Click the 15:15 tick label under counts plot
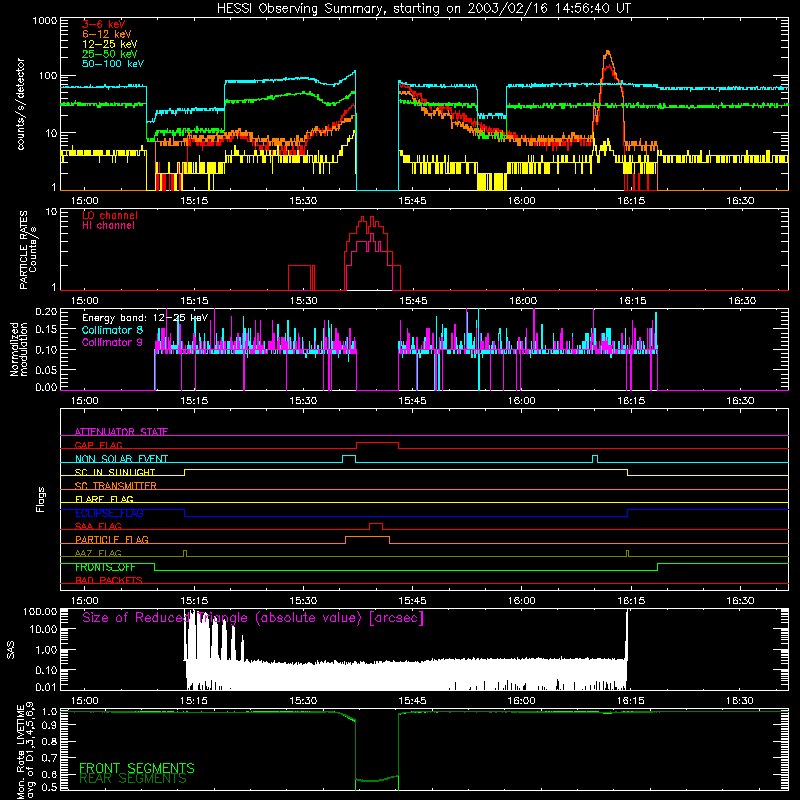The image size is (800, 800). click(194, 201)
